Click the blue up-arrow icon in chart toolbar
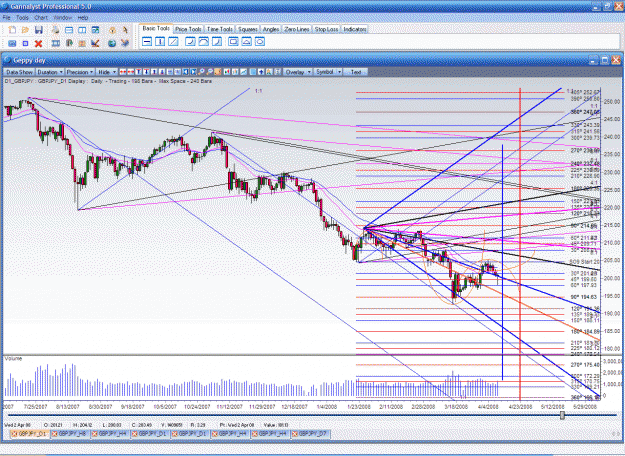625x456 pixels. (x=261, y=72)
